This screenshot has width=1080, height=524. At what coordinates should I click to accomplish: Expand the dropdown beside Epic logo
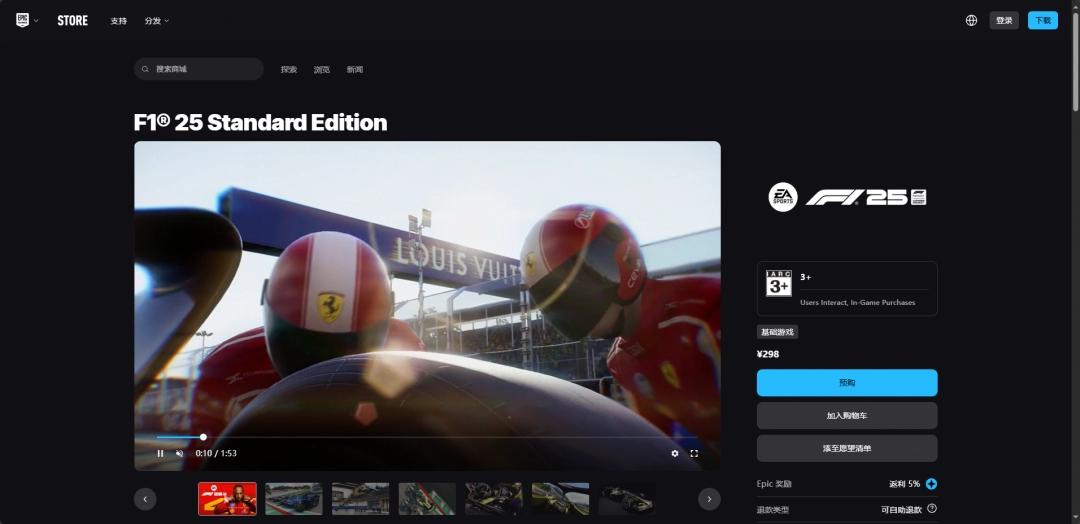(37, 21)
